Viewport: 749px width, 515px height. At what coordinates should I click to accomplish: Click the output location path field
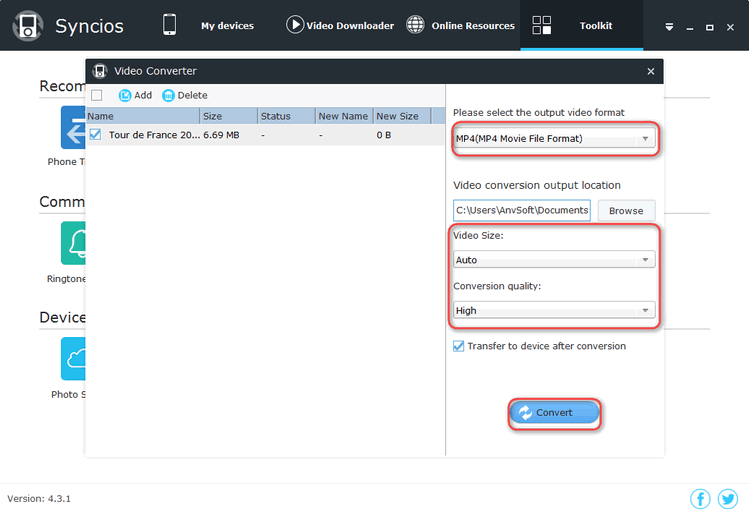(x=522, y=210)
